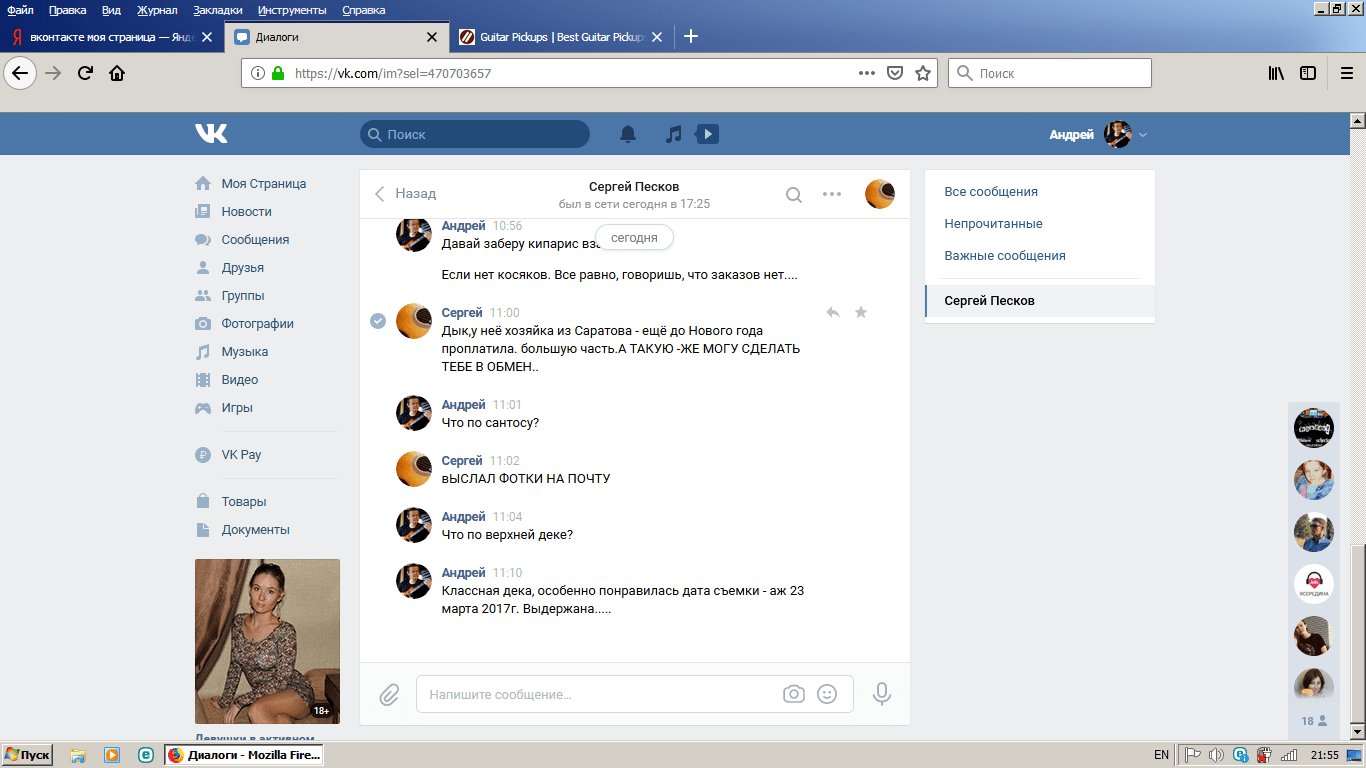Click the message input field
The image size is (1366, 768).
pyautogui.click(x=600, y=694)
